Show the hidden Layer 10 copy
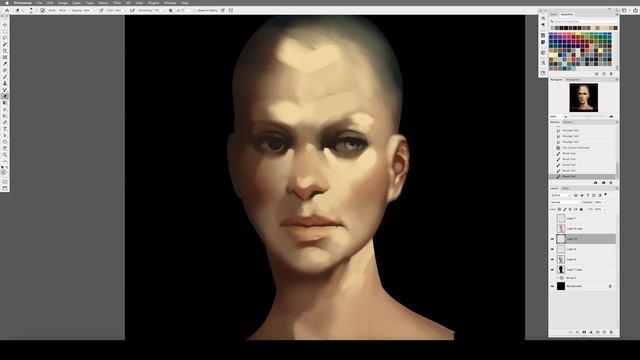 [x=552, y=229]
